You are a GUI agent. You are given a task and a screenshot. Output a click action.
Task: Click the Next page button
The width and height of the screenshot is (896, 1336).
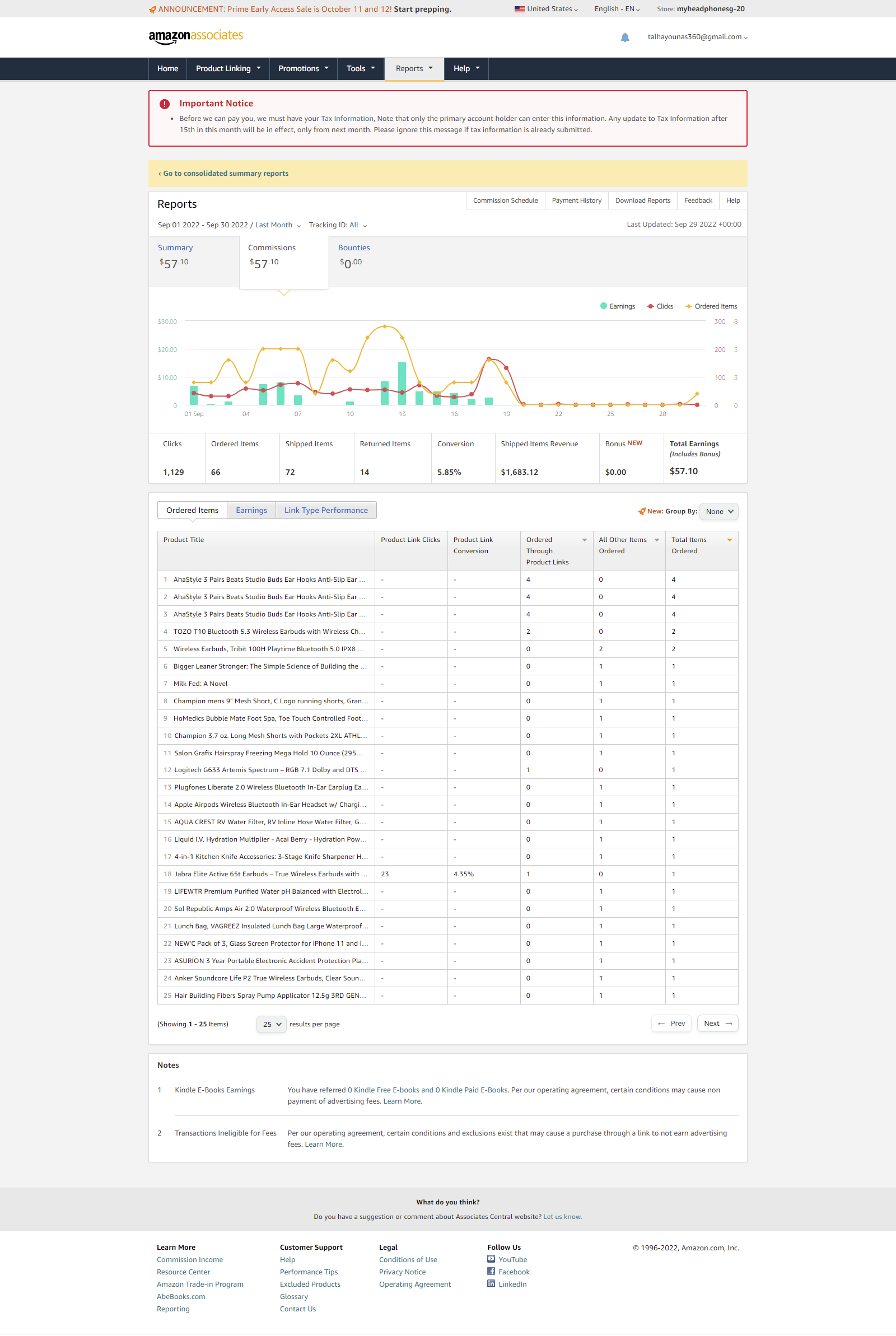[x=718, y=1023]
